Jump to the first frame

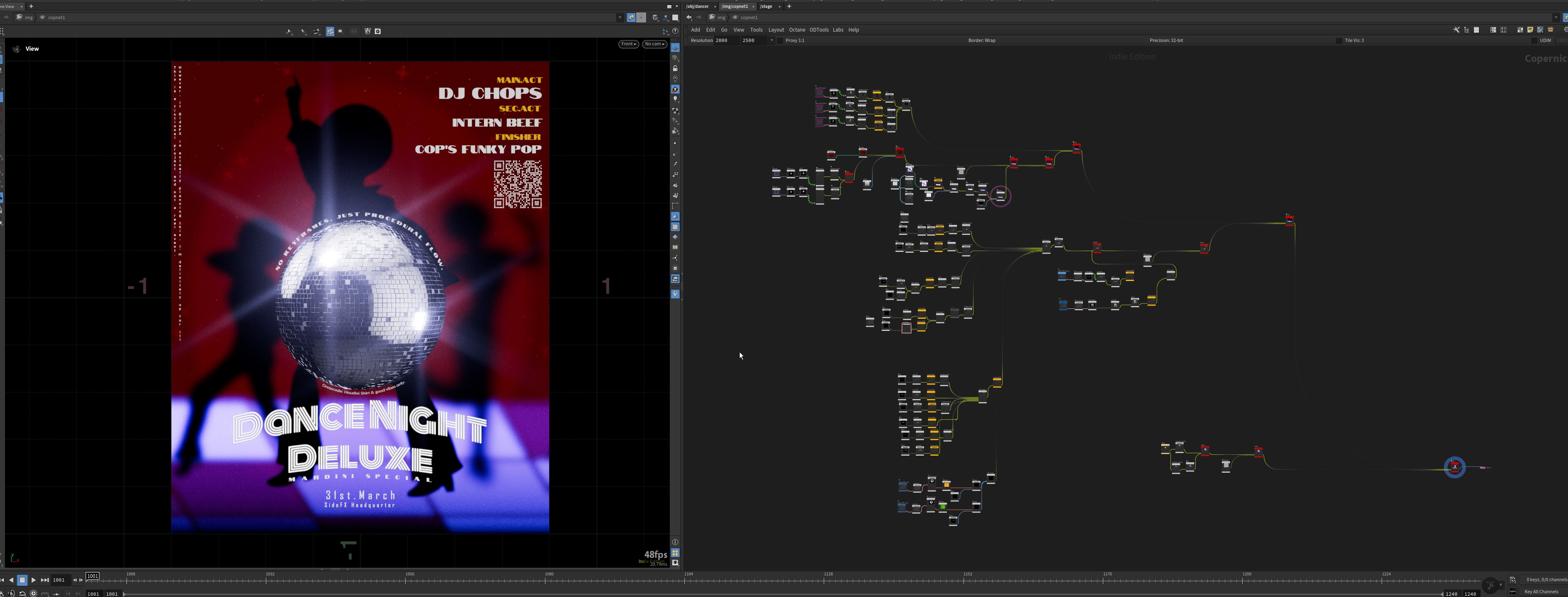click(2, 580)
